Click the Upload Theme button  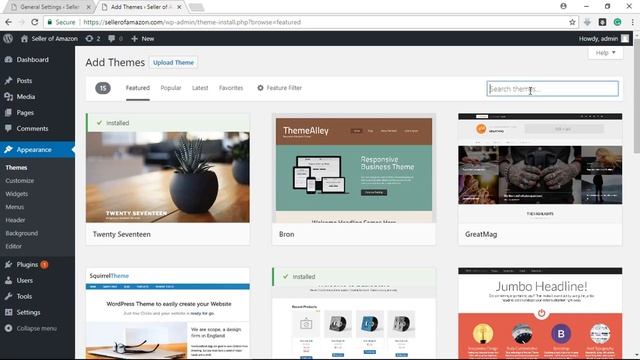(x=173, y=62)
